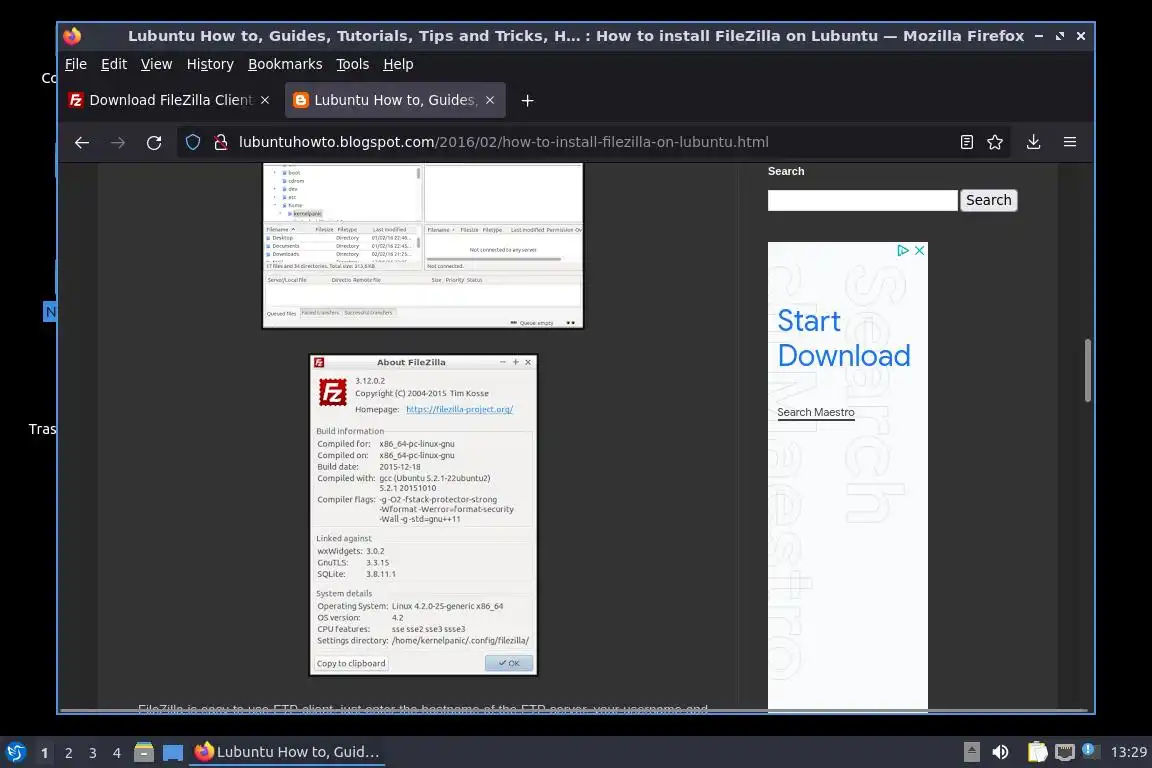Open the Lubuntu application menu launcher
Screen dimensions: 1152x768
(x=15, y=752)
